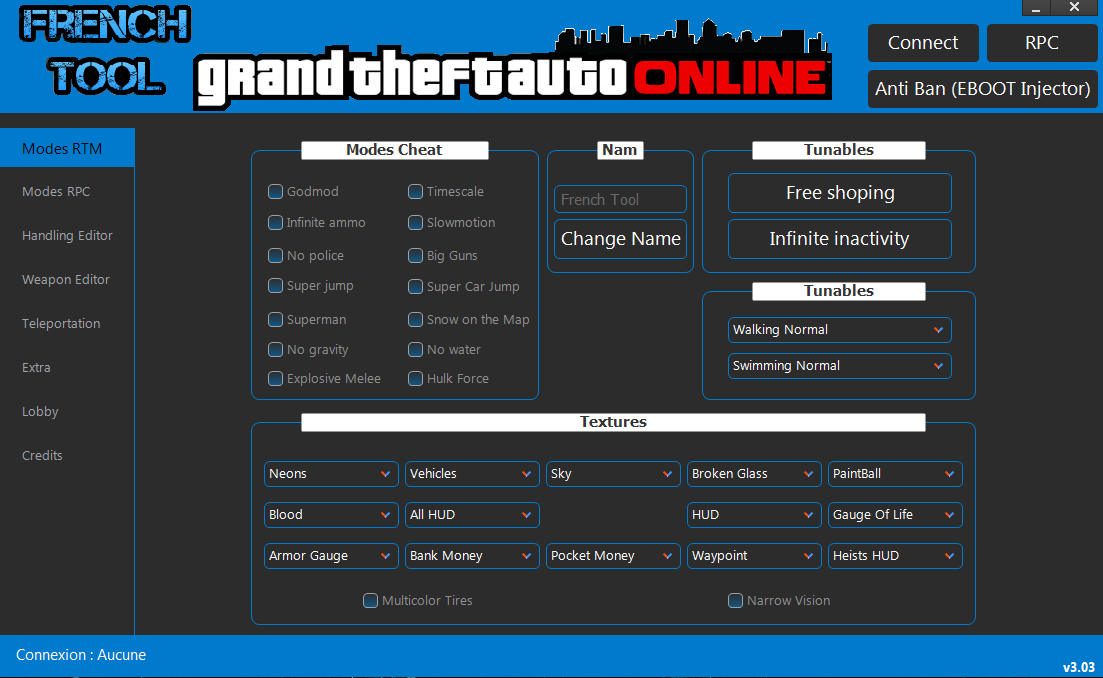Open the PaintBall dropdown
Image resolution: width=1103 pixels, height=678 pixels.
pyautogui.click(x=895, y=474)
